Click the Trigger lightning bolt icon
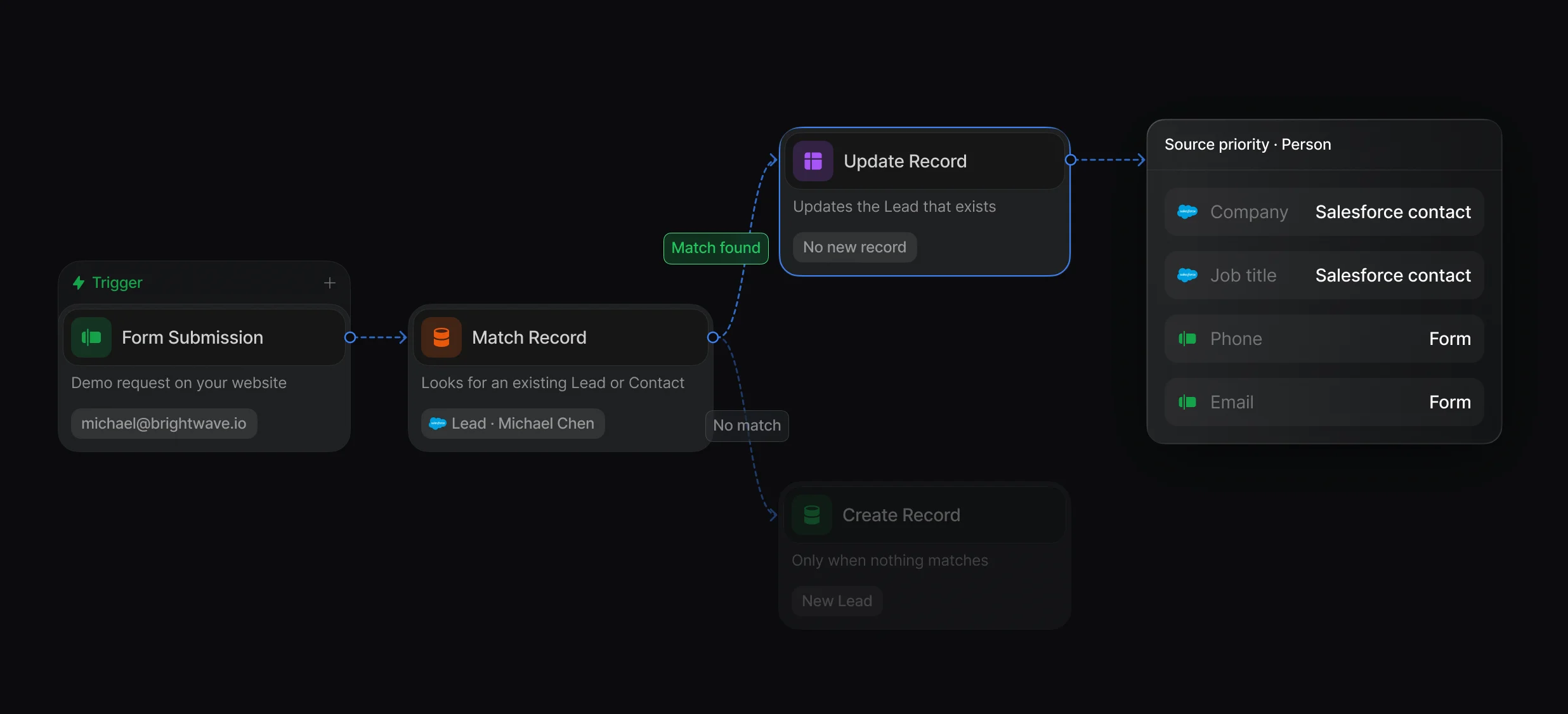 coord(79,283)
